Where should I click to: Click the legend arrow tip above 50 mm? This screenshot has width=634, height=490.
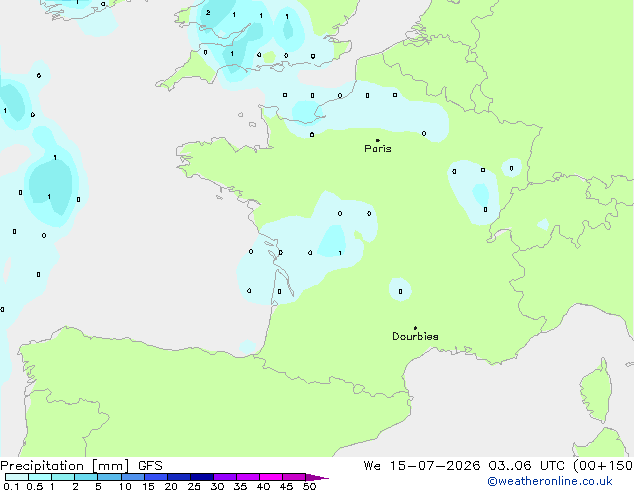(317, 477)
